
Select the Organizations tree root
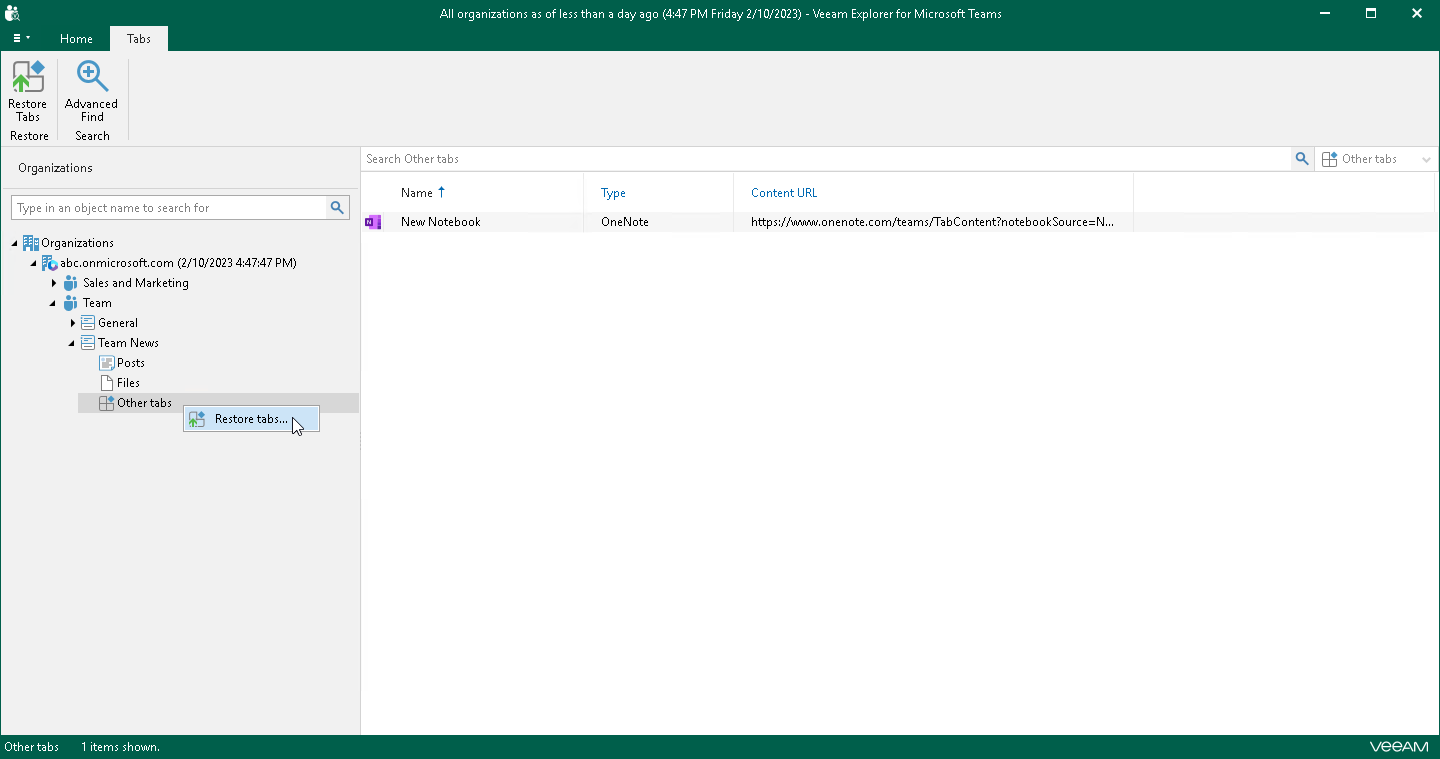tap(77, 243)
